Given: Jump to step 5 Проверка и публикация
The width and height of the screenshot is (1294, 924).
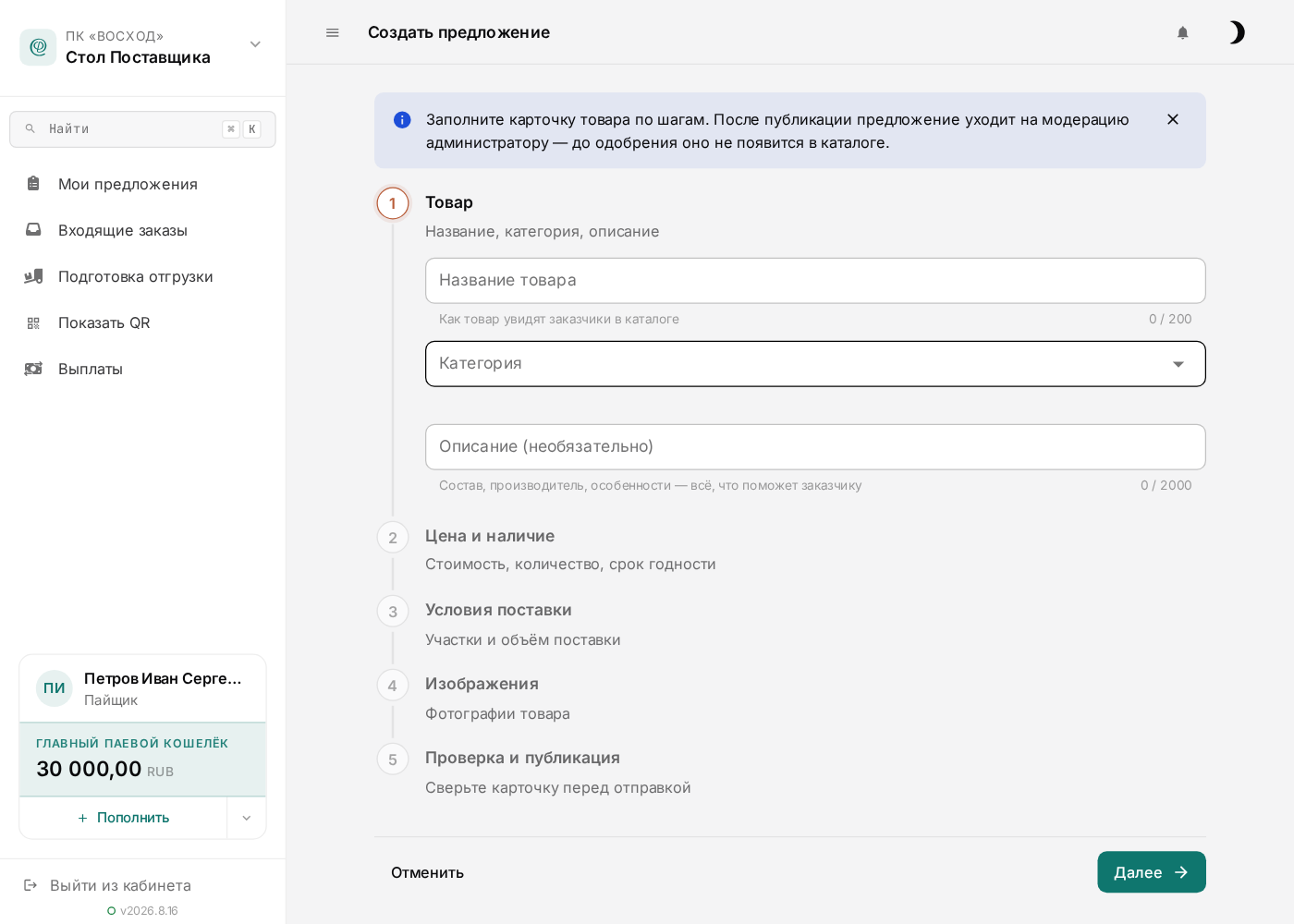Looking at the screenshot, I should 393,759.
